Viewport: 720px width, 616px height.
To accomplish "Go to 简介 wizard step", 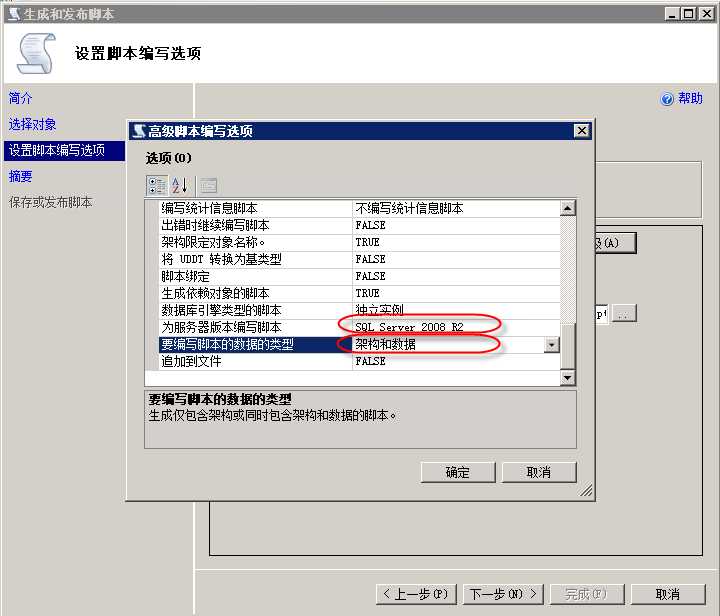I will pyautogui.click(x=21, y=98).
